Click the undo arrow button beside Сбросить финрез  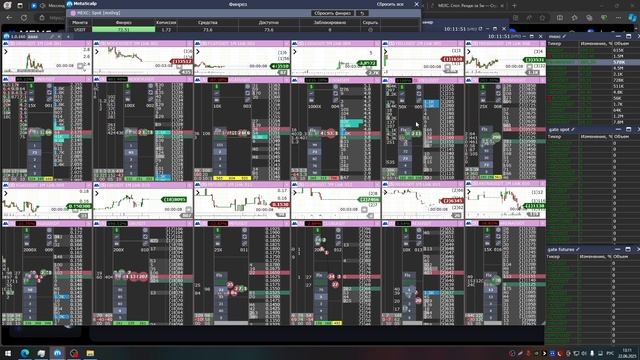click(x=362, y=13)
